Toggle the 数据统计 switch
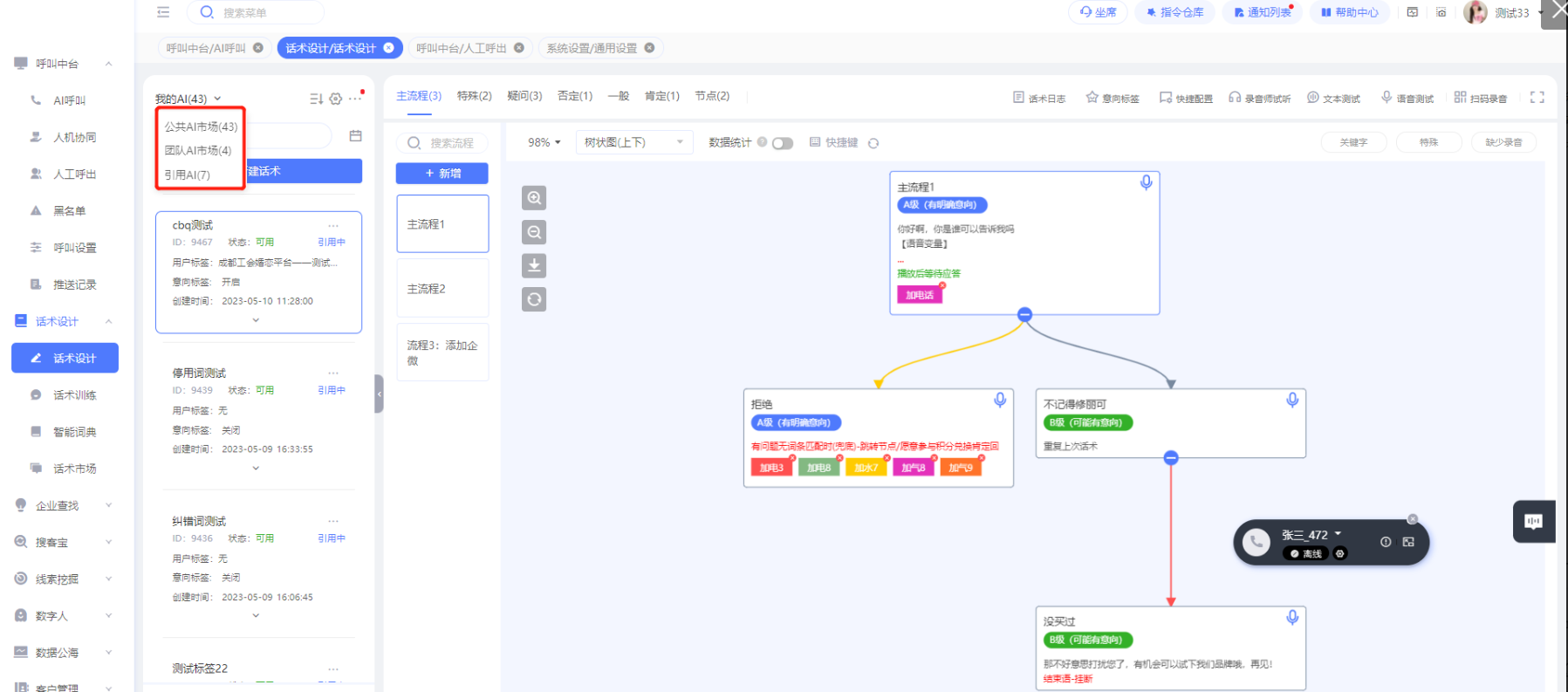 tap(783, 143)
